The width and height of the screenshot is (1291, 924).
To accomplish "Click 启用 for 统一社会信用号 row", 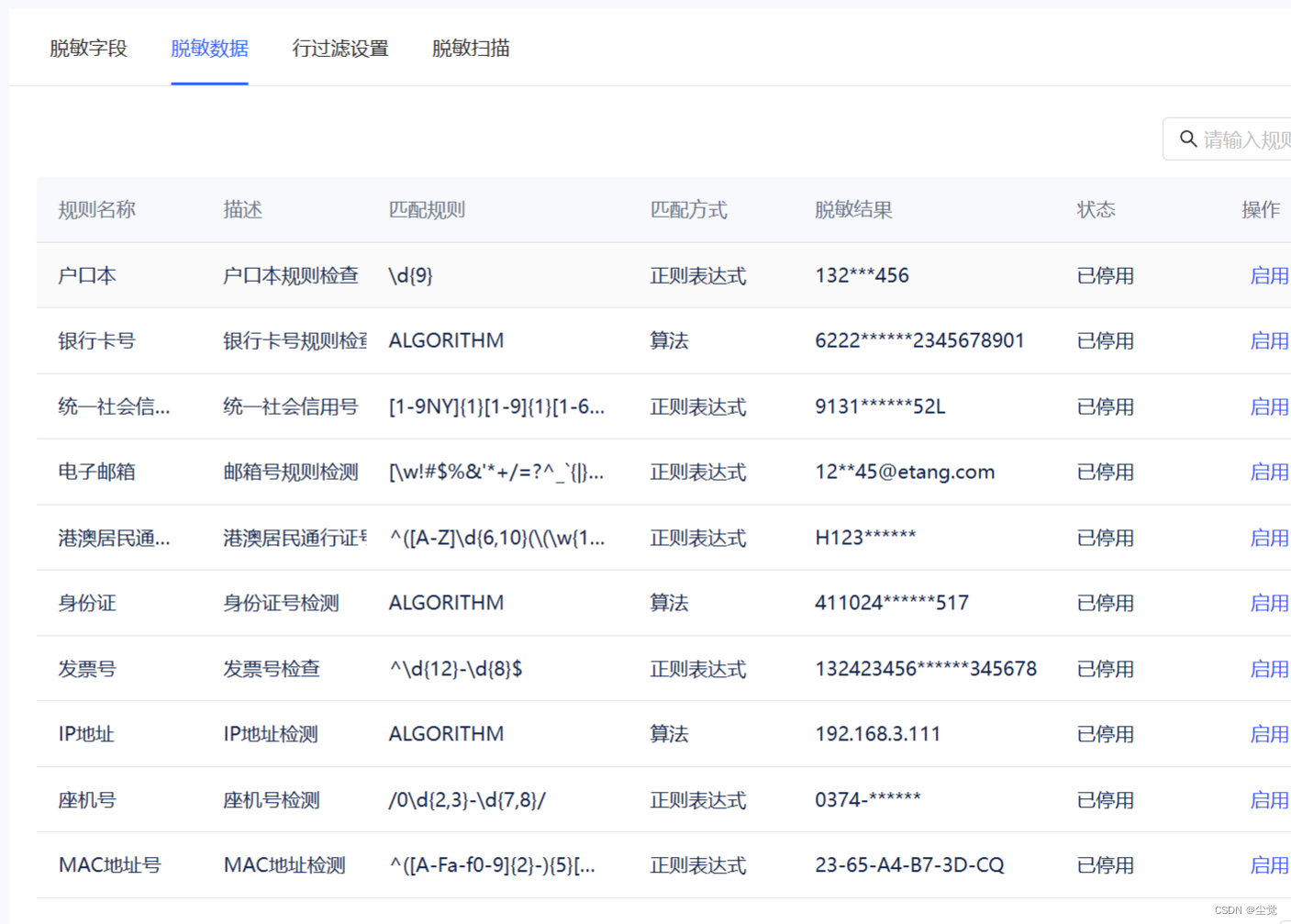I will pyautogui.click(x=1269, y=406).
